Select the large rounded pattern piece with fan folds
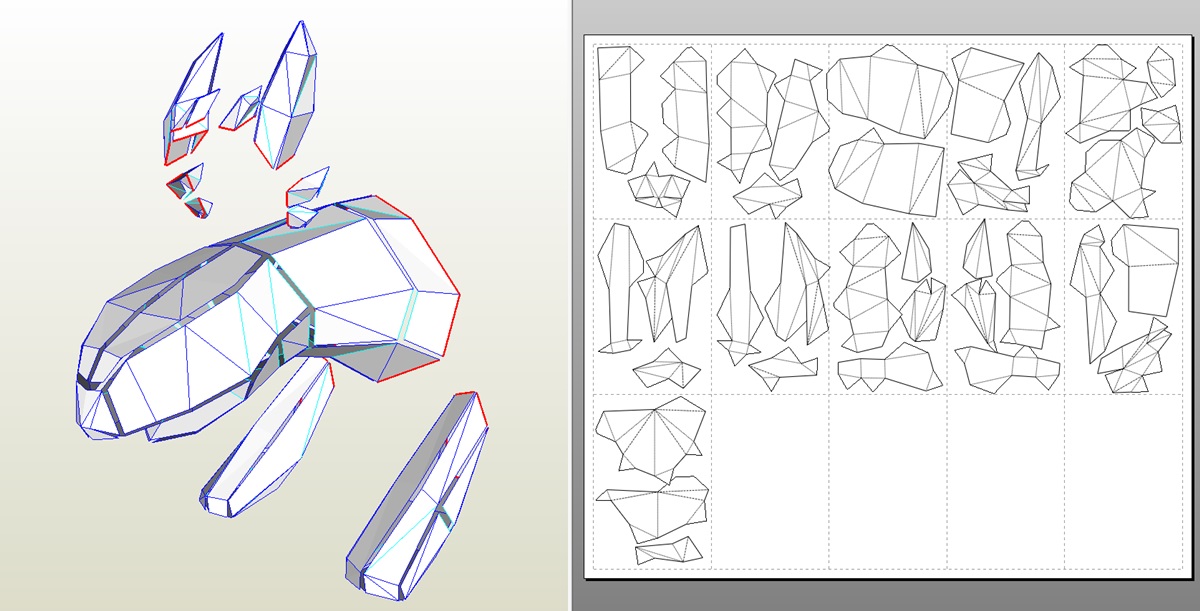Image resolution: width=1200 pixels, height=611 pixels. click(x=887, y=92)
